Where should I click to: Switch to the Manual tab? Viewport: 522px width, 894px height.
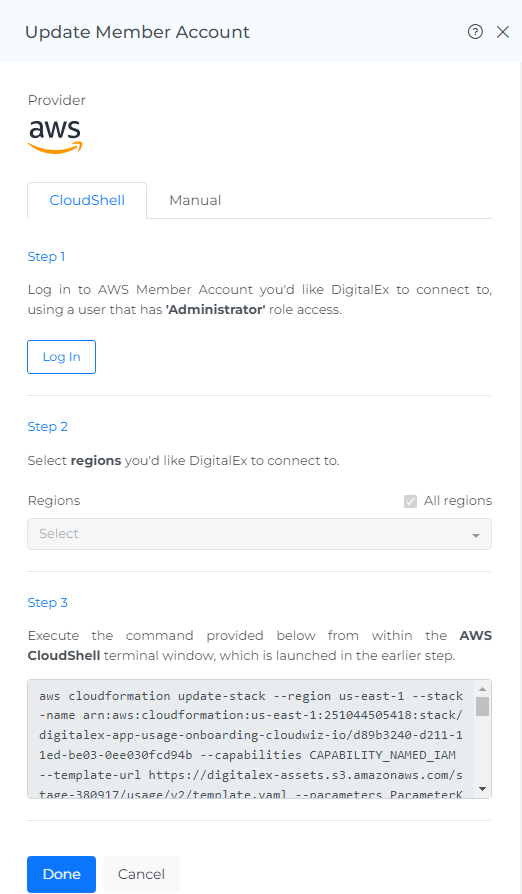click(195, 200)
